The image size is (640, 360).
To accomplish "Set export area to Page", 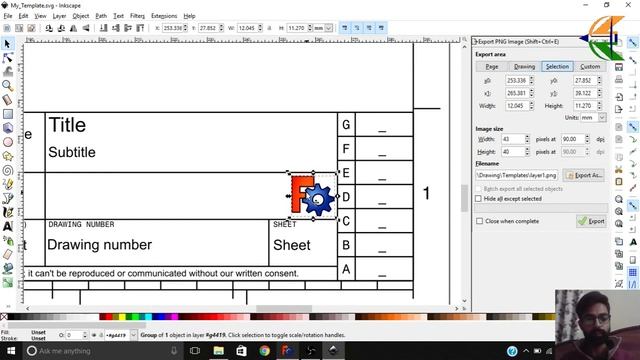I will pos(492,67).
